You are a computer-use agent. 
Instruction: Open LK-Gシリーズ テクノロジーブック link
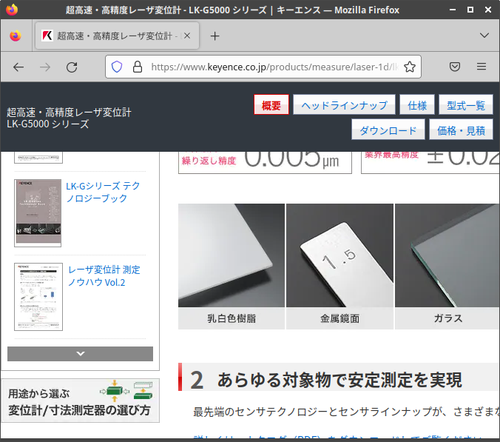[x=103, y=192]
